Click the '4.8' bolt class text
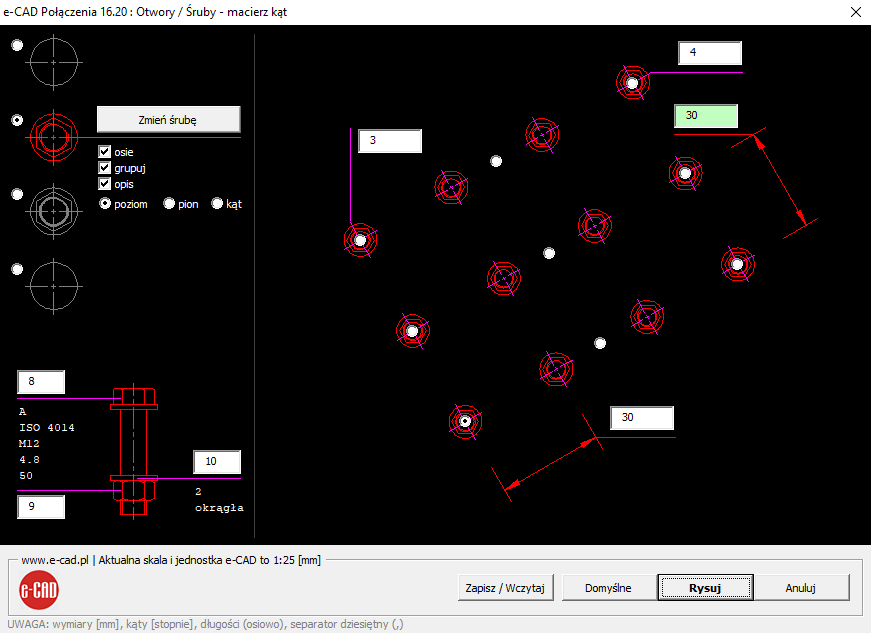 tap(29, 460)
